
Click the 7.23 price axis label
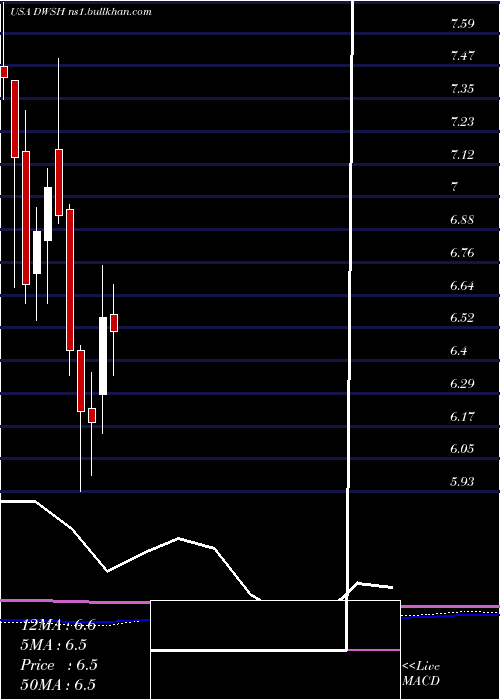coord(462,121)
